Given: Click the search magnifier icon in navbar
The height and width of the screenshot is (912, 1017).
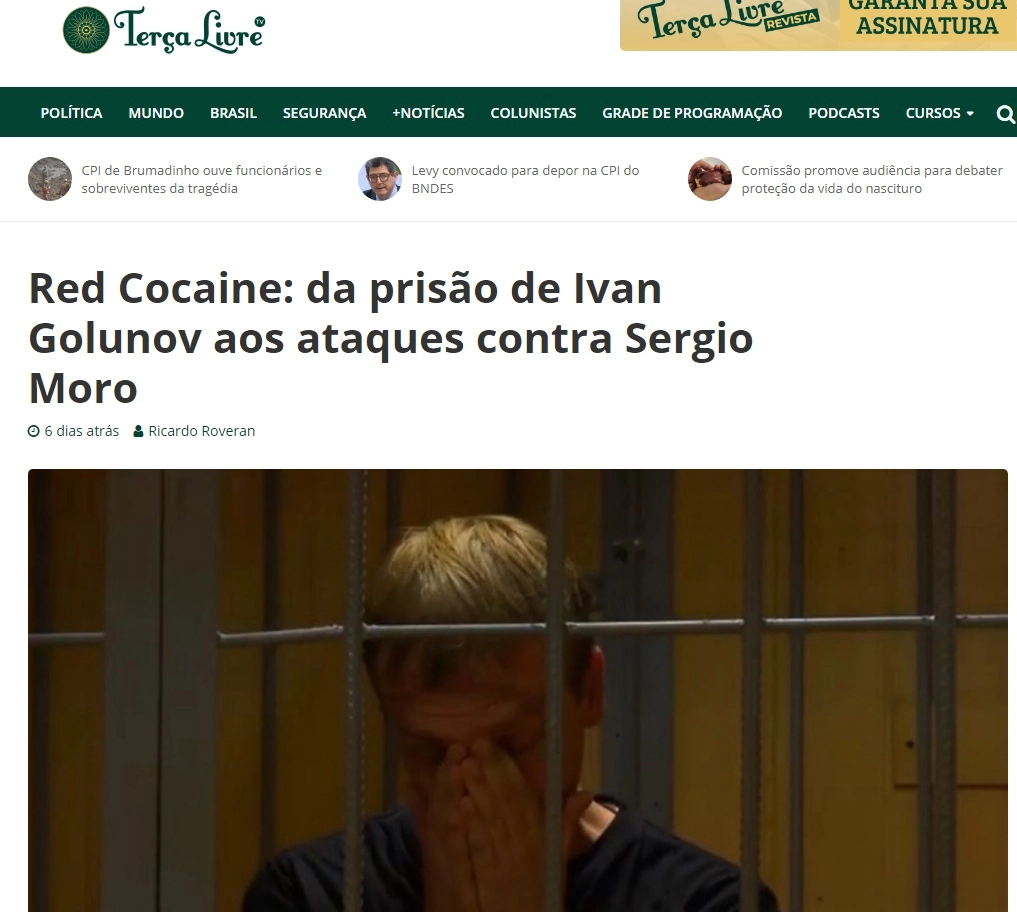Looking at the screenshot, I should tap(1005, 114).
